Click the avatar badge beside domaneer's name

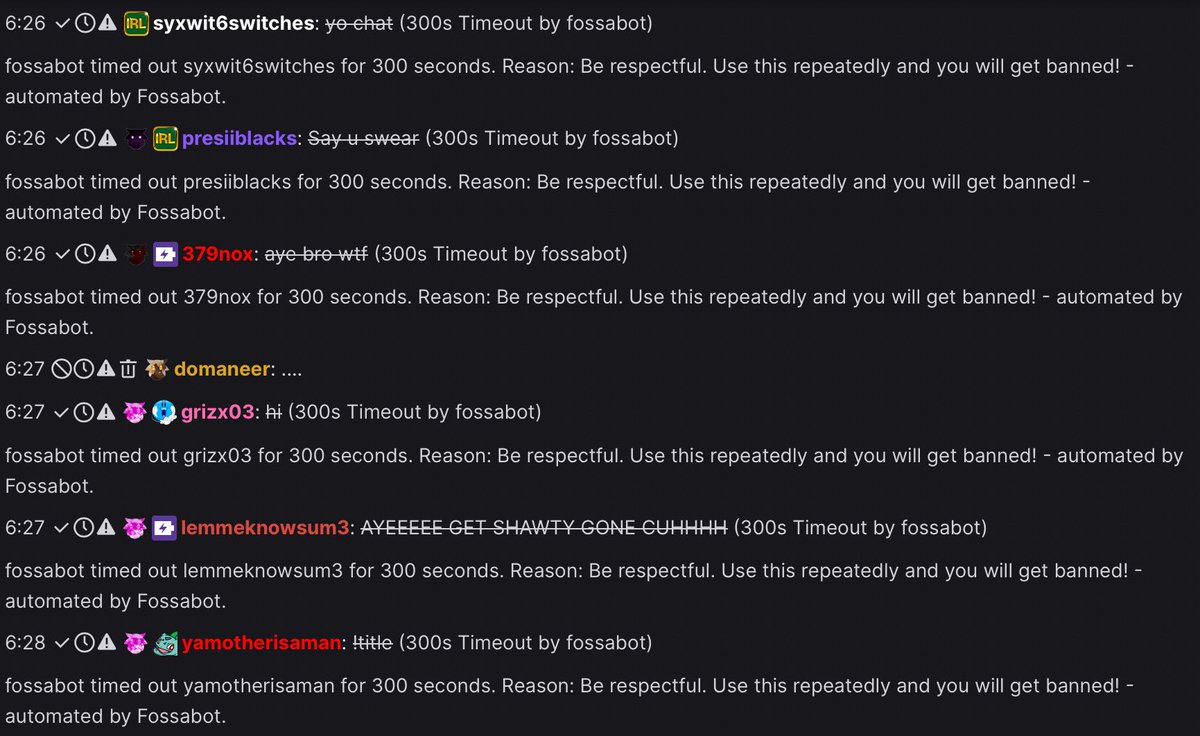[156, 369]
